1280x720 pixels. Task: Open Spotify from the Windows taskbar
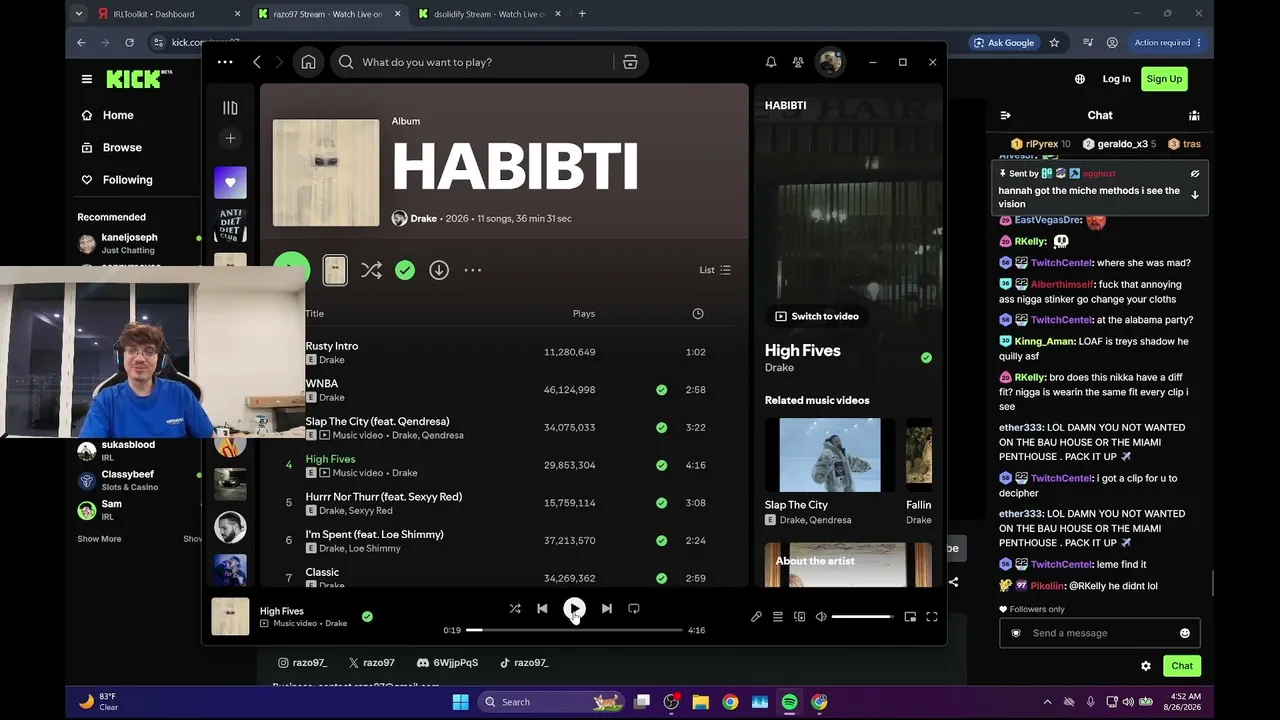pyautogui.click(x=789, y=702)
